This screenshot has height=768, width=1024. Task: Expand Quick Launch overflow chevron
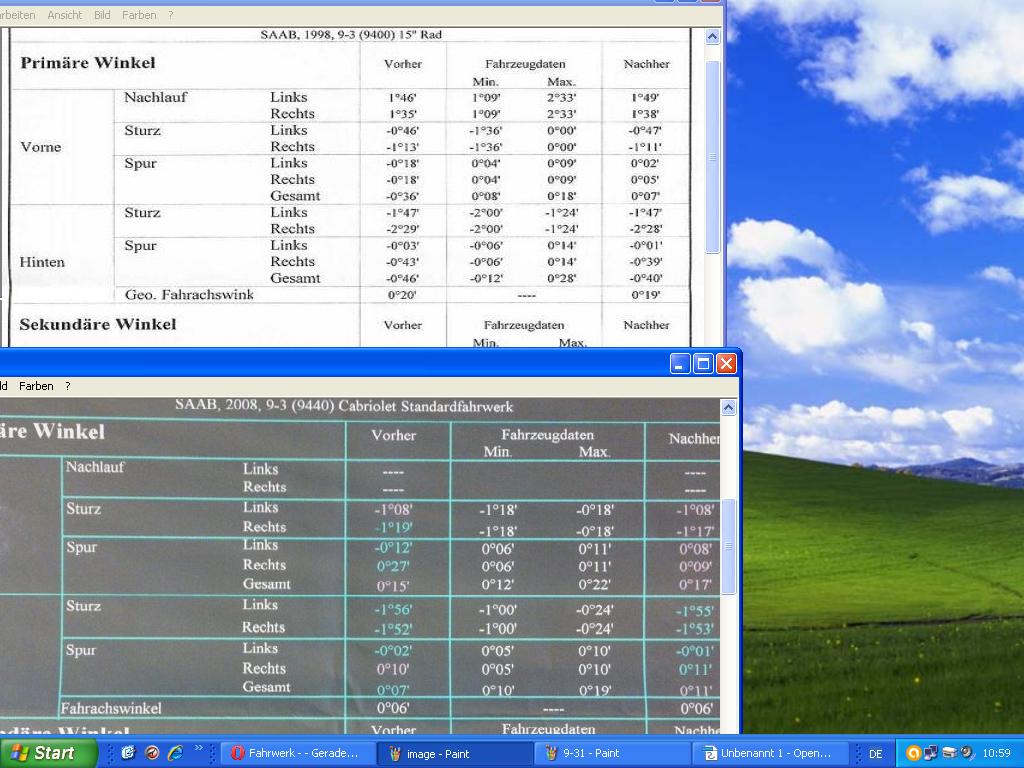[199, 748]
